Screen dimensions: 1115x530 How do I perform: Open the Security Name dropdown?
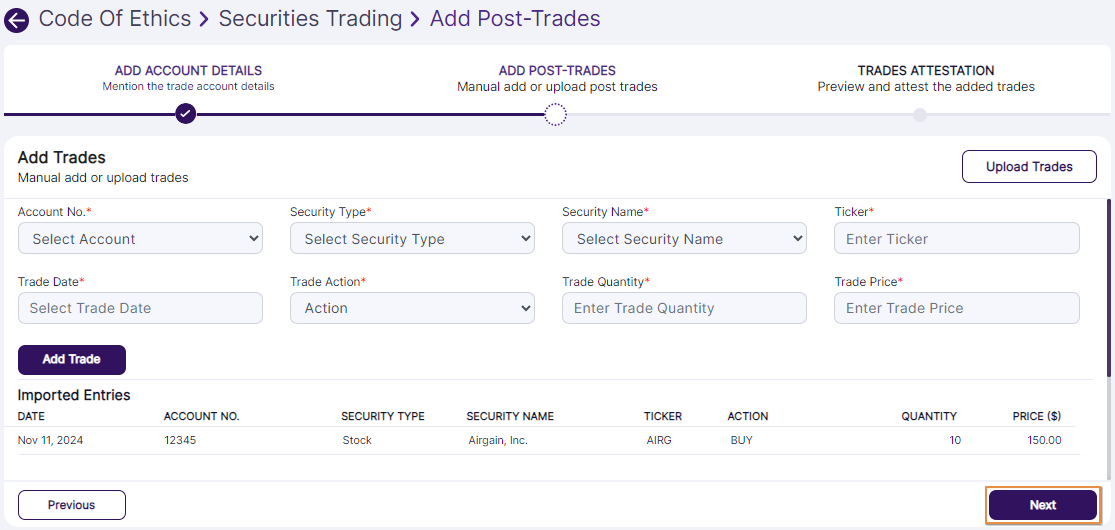[684, 239]
